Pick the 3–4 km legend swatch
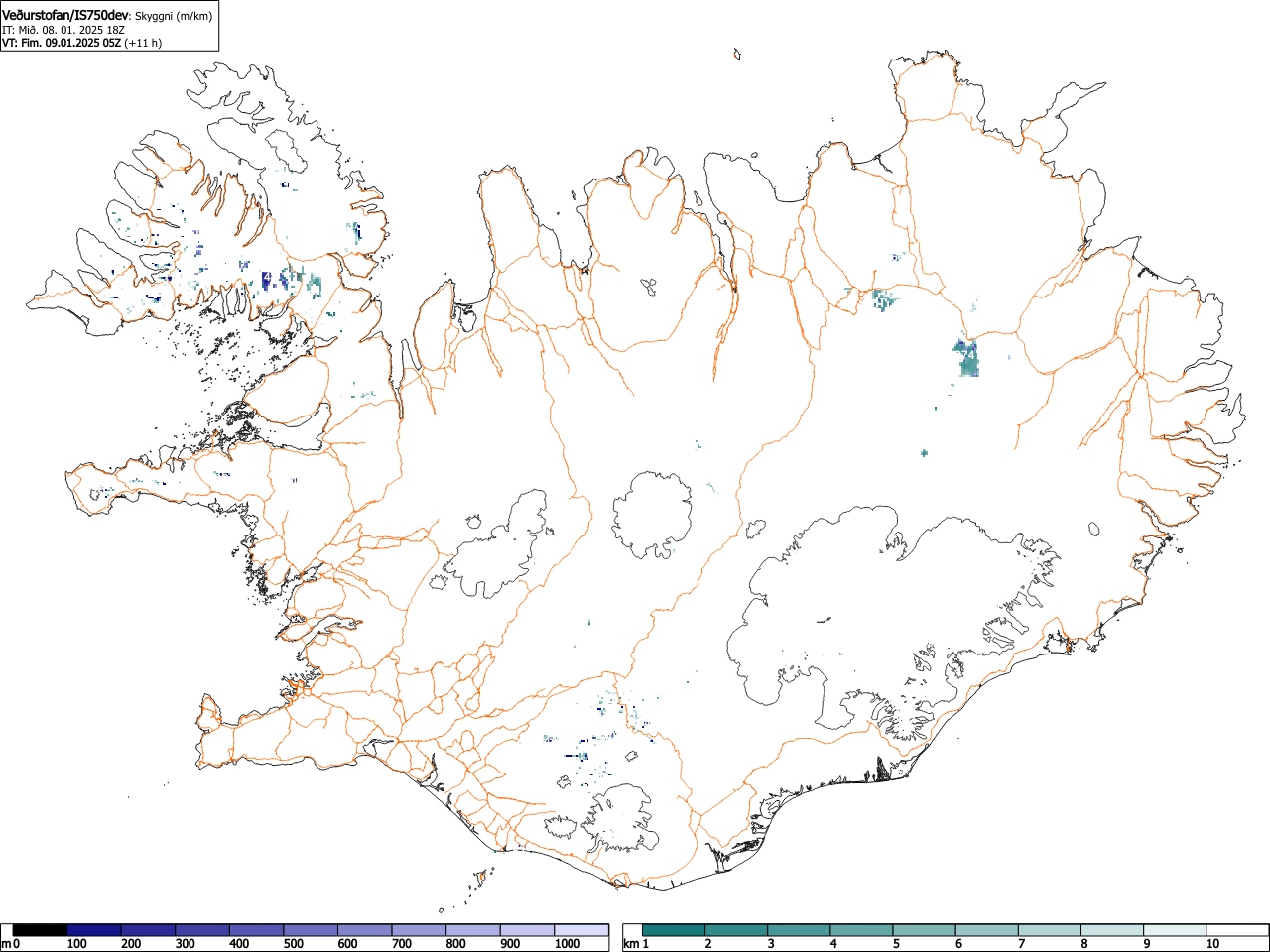This screenshot has width=1270, height=952. pyautogui.click(x=799, y=930)
